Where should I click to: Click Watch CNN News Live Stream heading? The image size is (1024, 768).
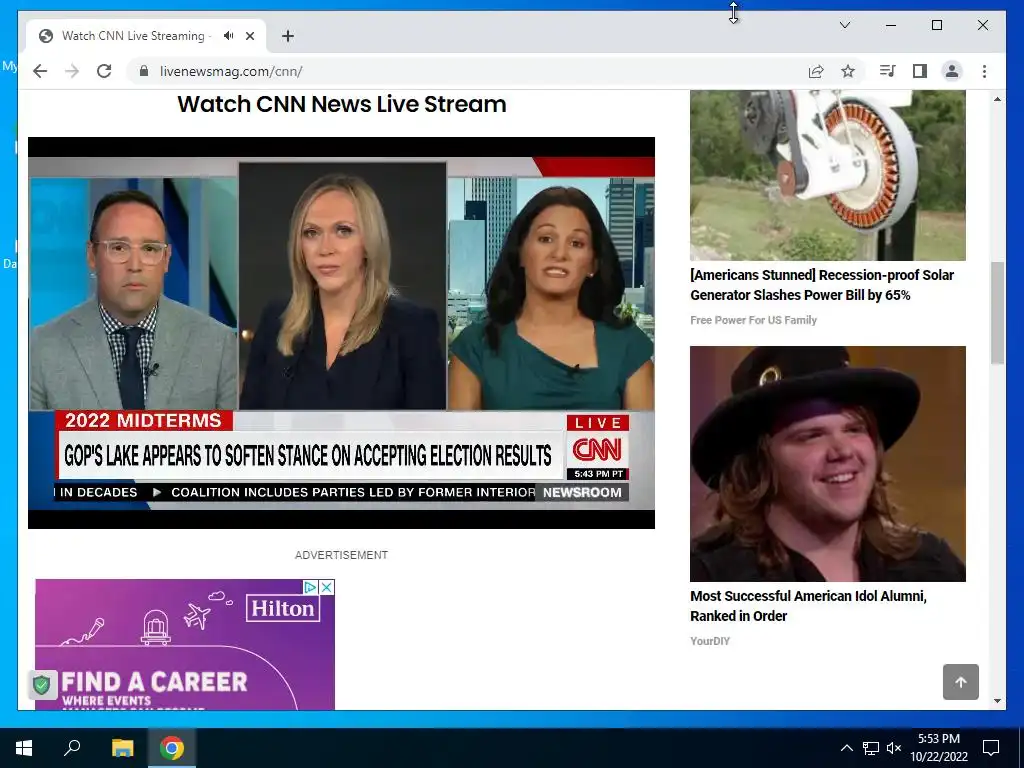[342, 104]
